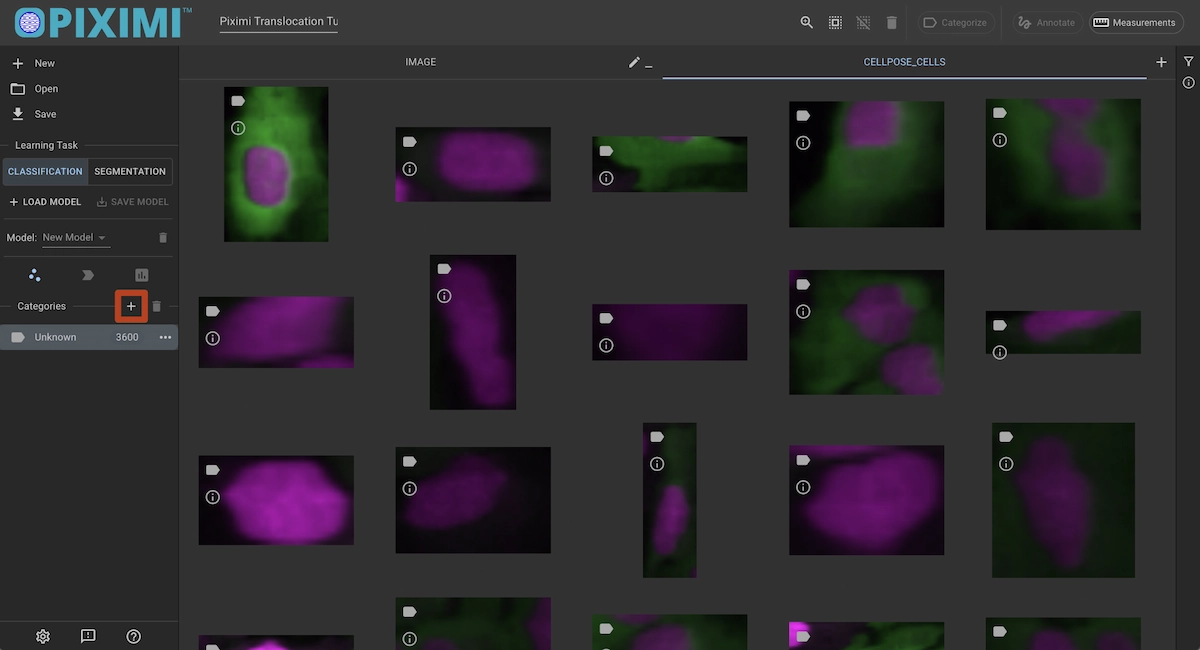Open the New Model dropdown
The width and height of the screenshot is (1200, 650).
tap(76, 238)
